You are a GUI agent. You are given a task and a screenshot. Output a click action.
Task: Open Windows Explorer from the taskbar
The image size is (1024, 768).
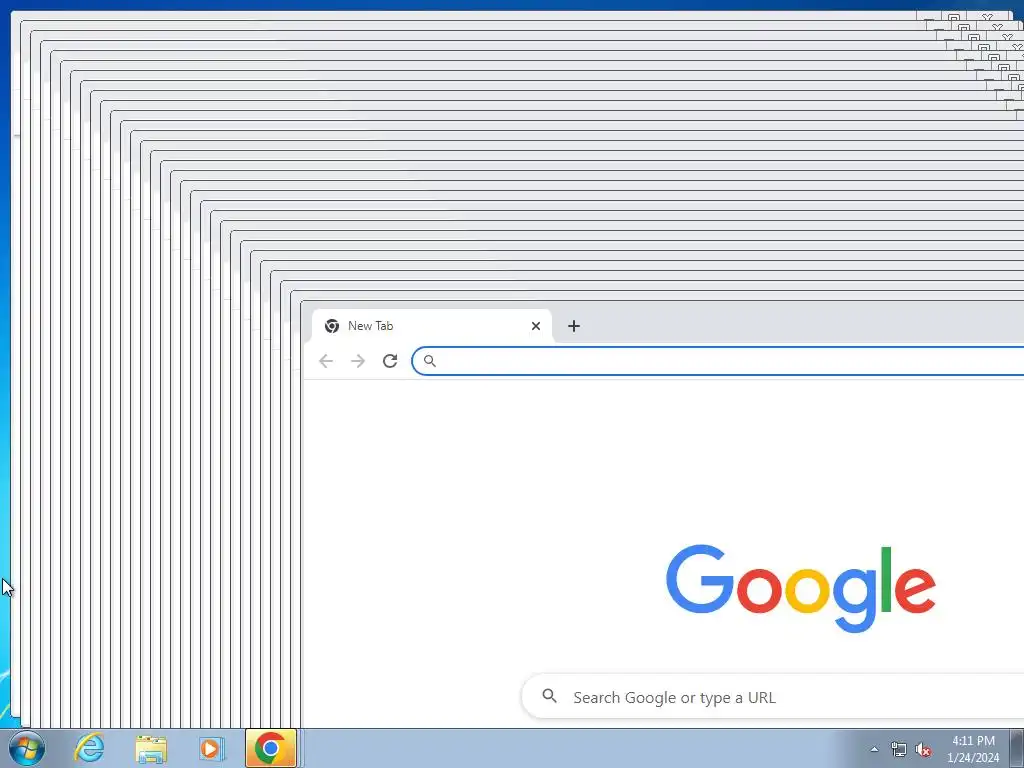point(151,748)
